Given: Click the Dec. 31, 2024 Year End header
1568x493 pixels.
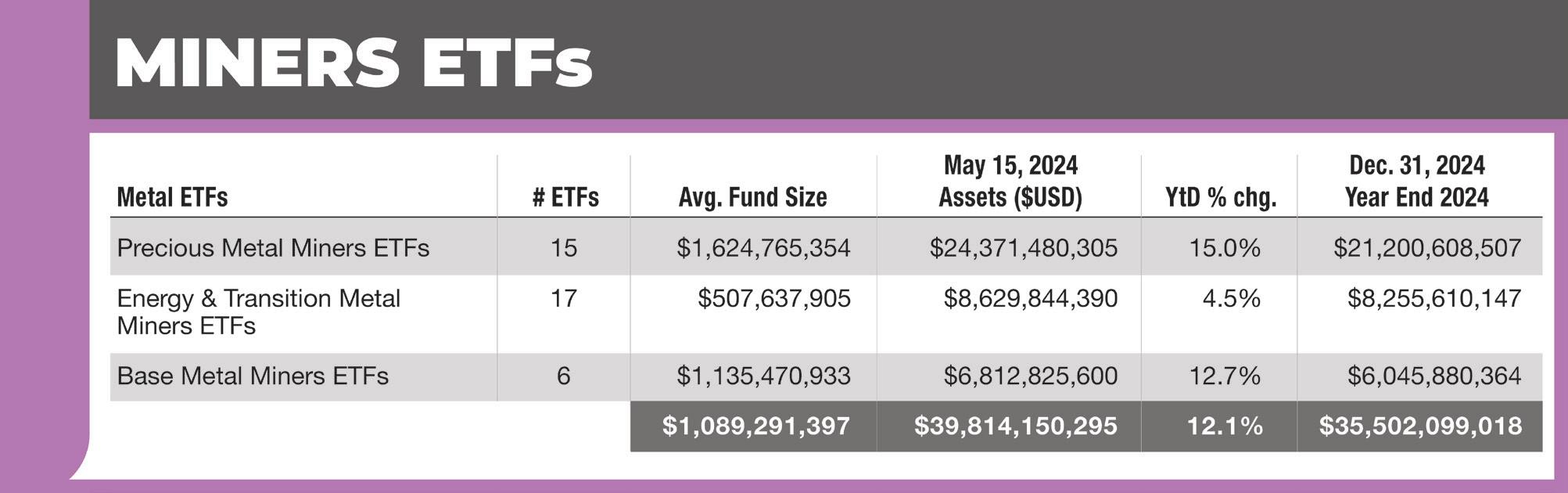Looking at the screenshot, I should point(1416,182).
